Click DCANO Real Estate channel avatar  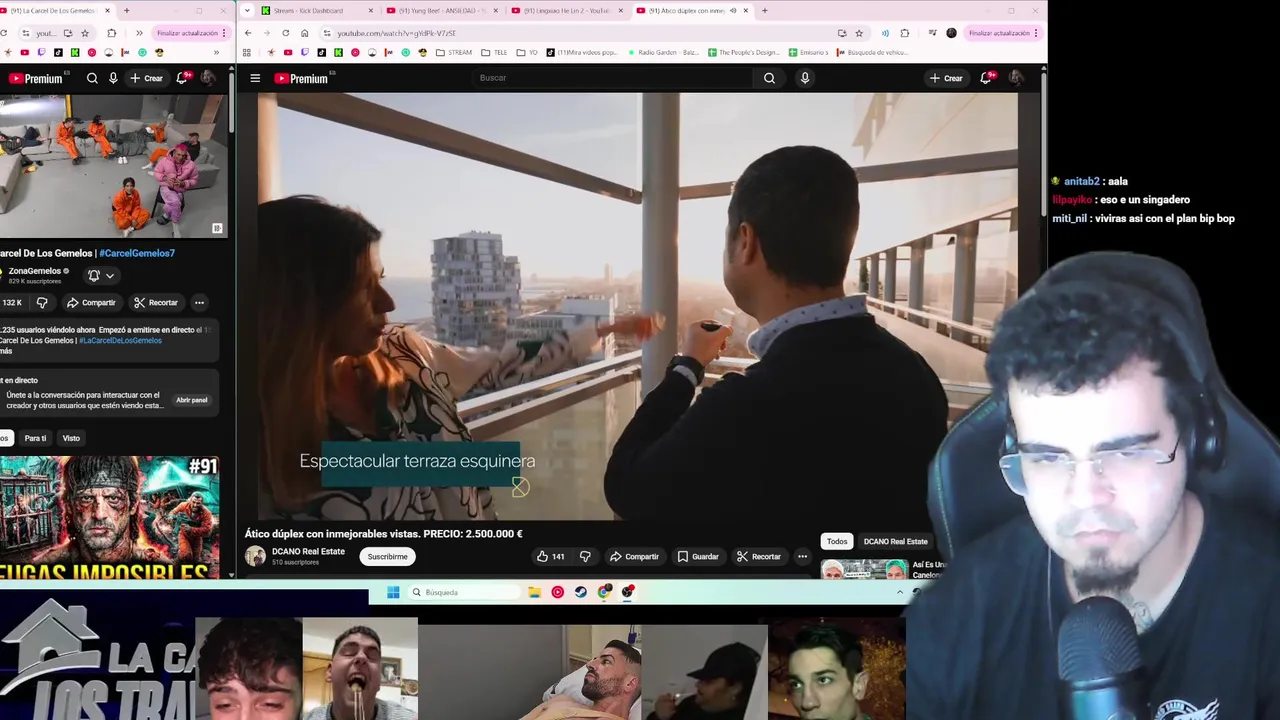click(x=255, y=556)
